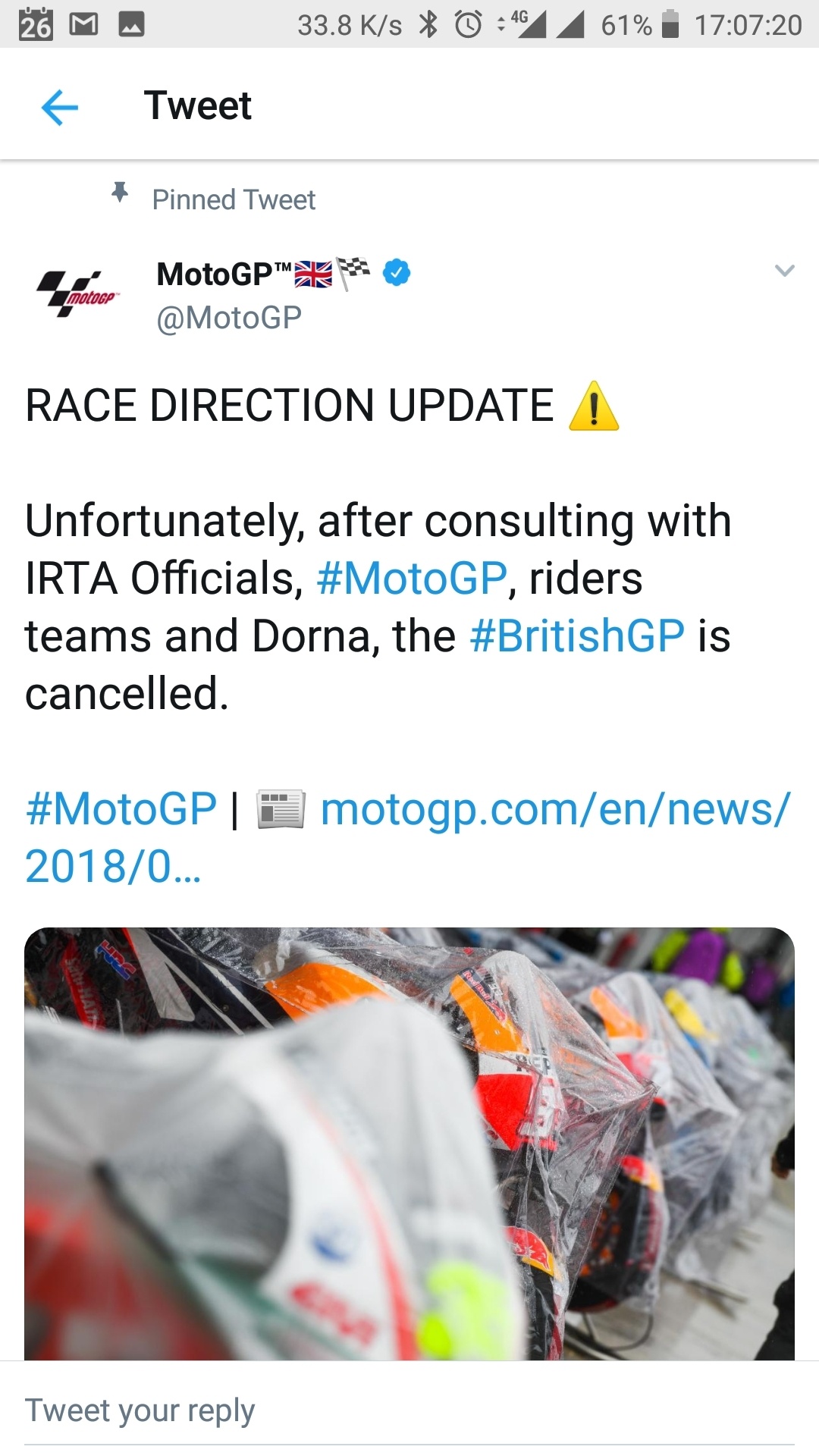Open the covered bikes photo

click(409, 1143)
